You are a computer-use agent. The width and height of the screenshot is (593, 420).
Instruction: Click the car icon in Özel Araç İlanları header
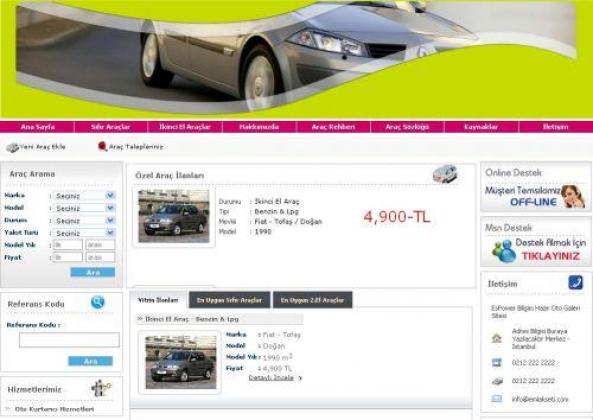[x=445, y=174]
